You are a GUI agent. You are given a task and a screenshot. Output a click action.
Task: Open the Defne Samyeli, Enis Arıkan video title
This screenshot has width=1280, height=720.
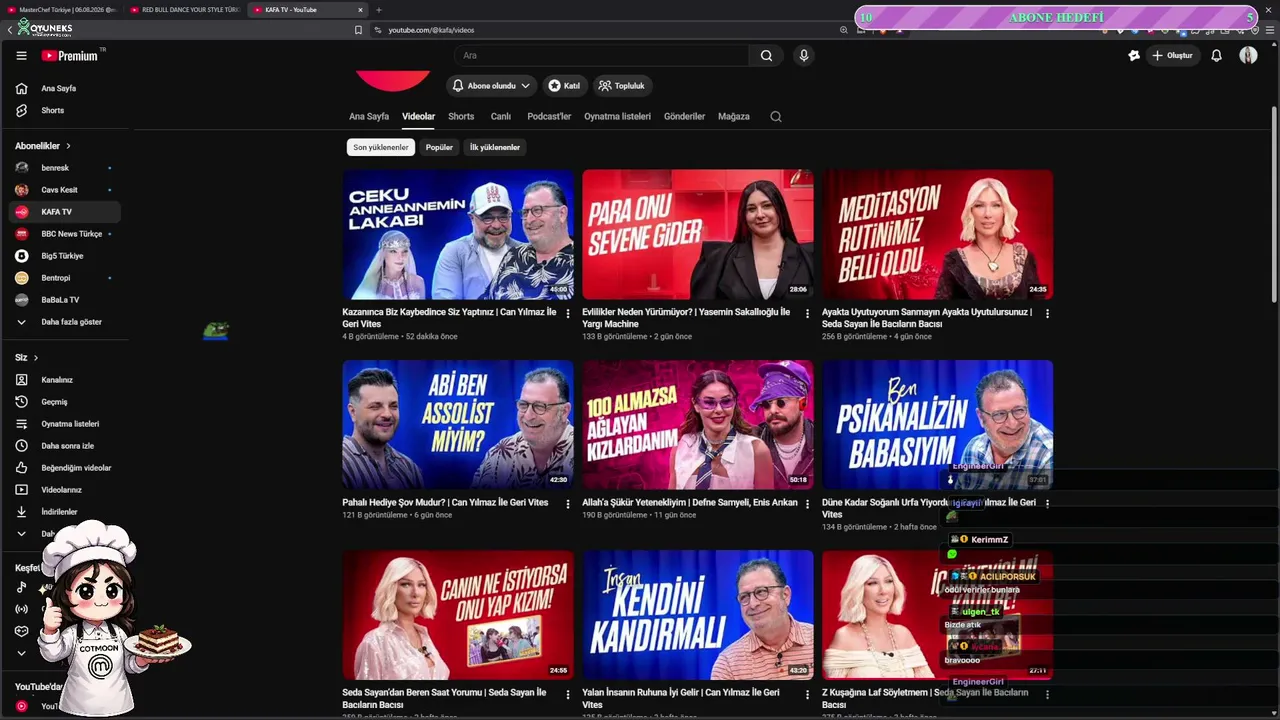pos(690,503)
